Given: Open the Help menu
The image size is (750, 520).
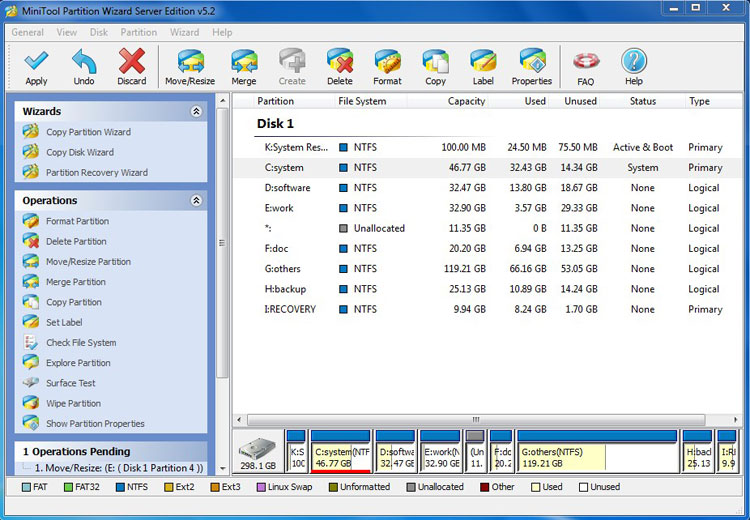Looking at the screenshot, I should [x=222, y=33].
